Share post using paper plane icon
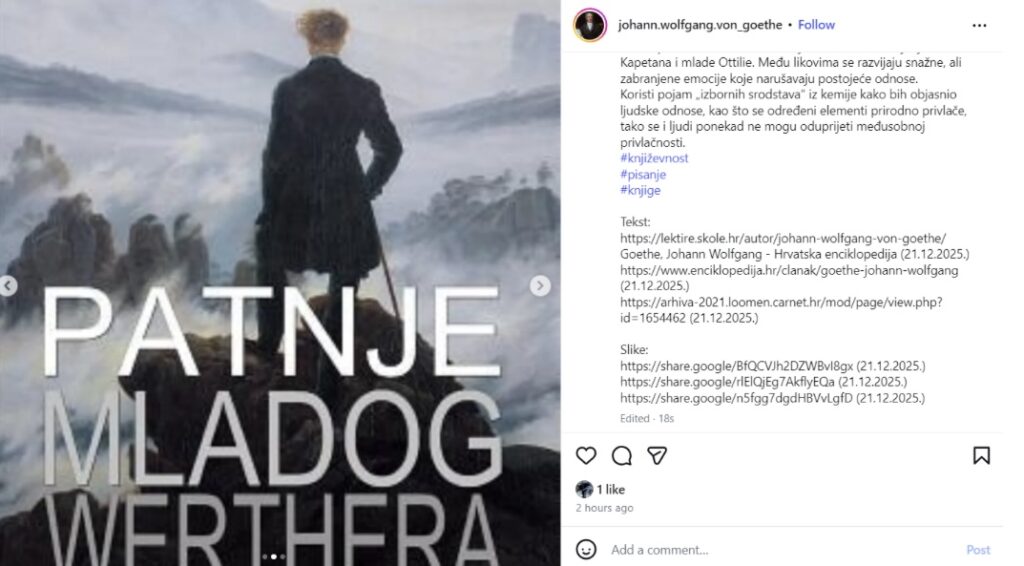Screen dimensions: 1024x566 click(657, 456)
